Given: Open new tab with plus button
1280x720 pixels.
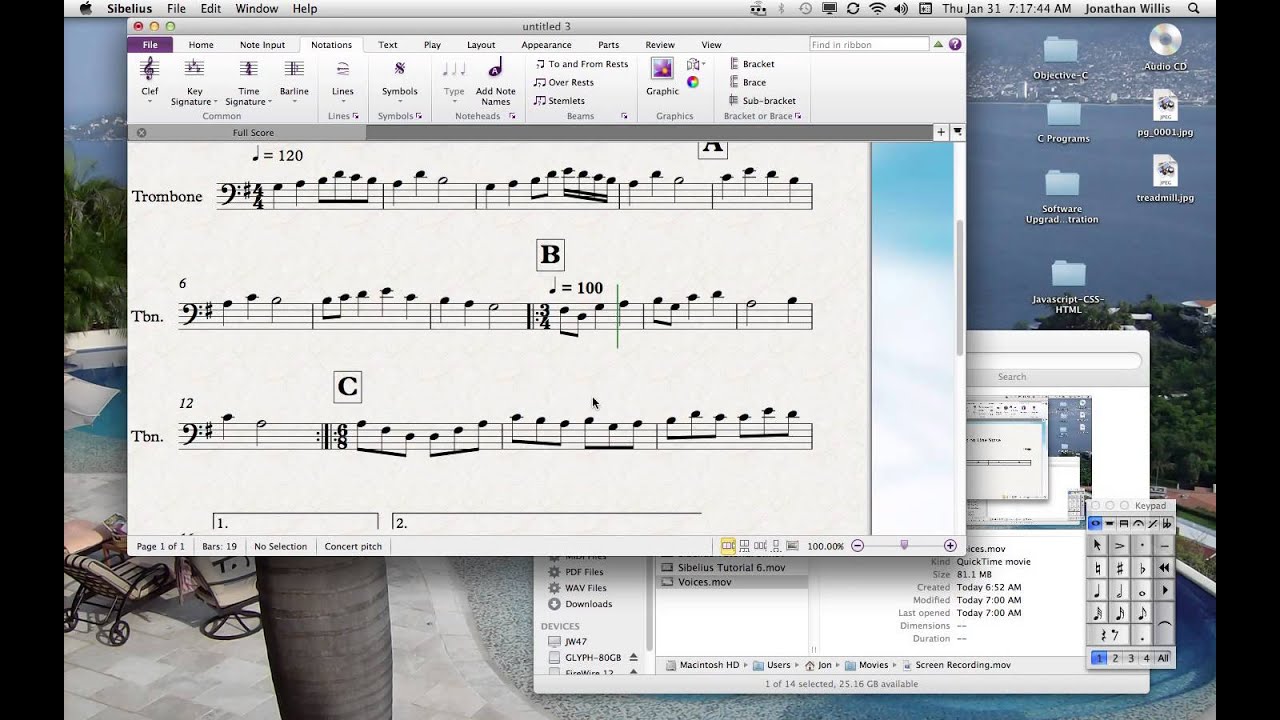Looking at the screenshot, I should (x=941, y=132).
